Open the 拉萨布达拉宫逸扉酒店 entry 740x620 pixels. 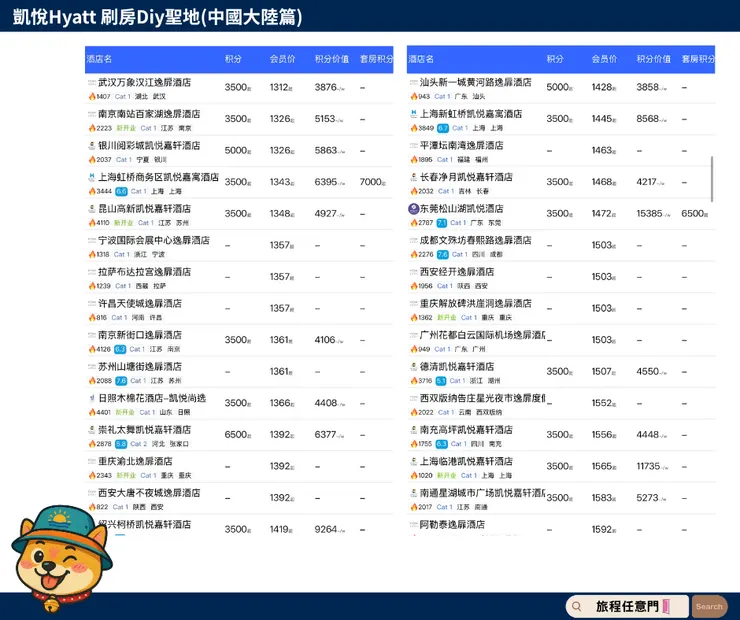click(x=239, y=277)
